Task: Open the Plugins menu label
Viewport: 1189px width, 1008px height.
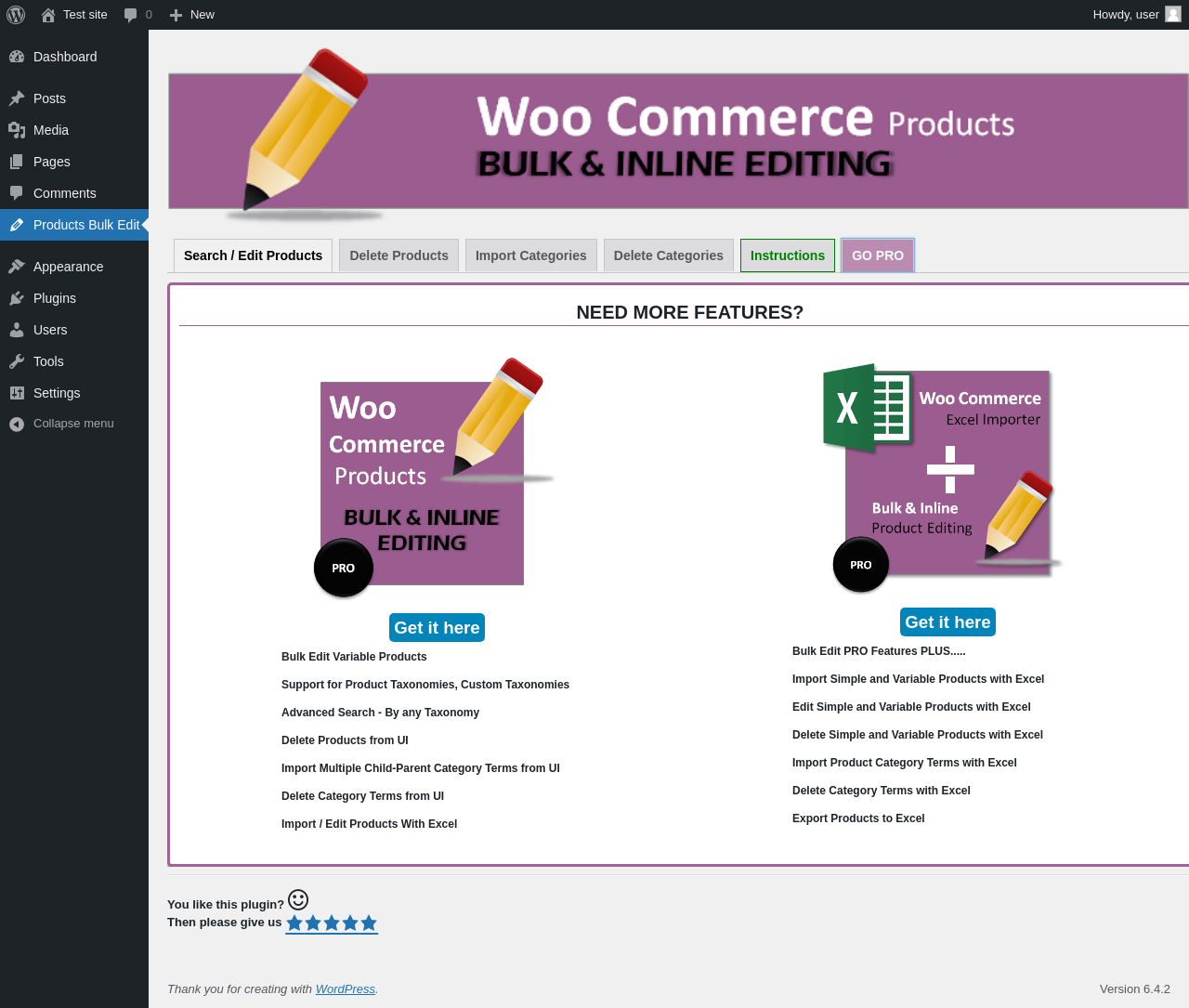Action: click(55, 298)
